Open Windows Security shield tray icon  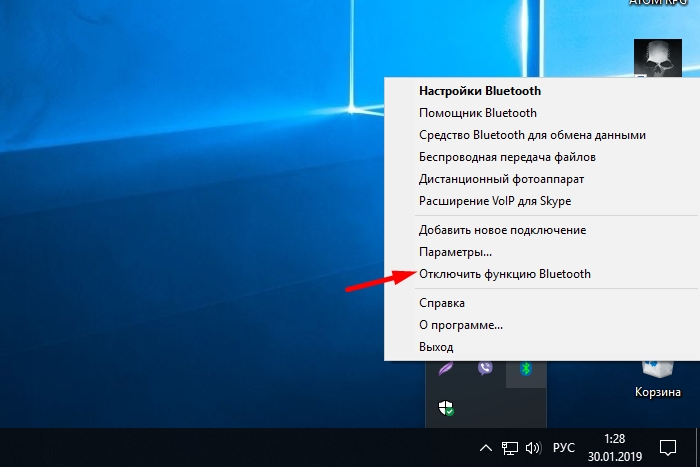coord(446,408)
